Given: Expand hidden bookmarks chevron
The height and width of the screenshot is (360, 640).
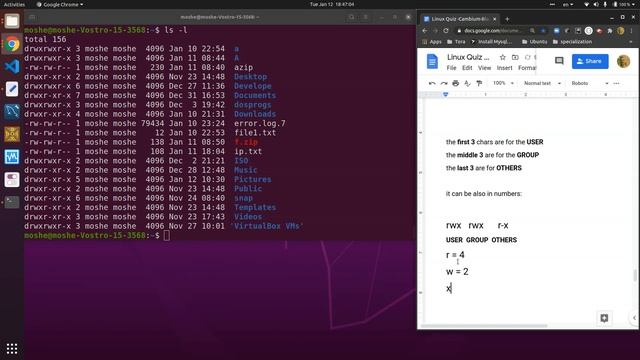Looking at the screenshot, I should point(631,42).
